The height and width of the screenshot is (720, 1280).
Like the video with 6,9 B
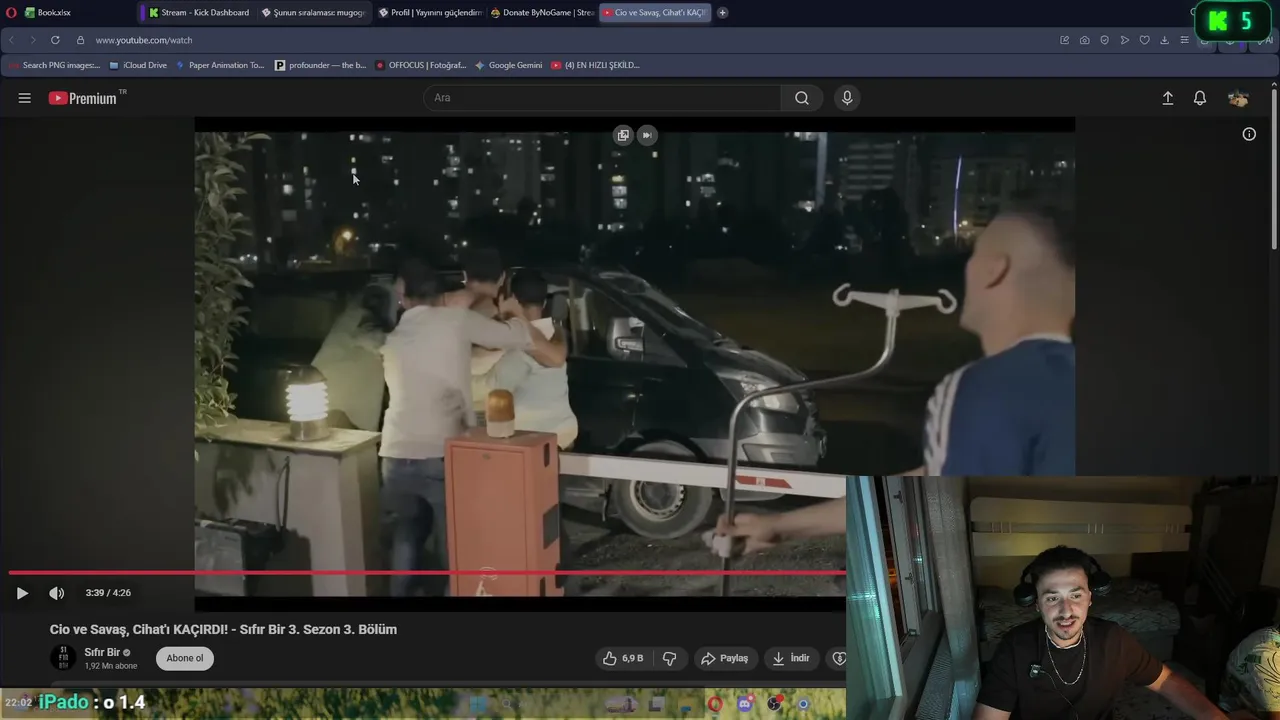pos(623,658)
